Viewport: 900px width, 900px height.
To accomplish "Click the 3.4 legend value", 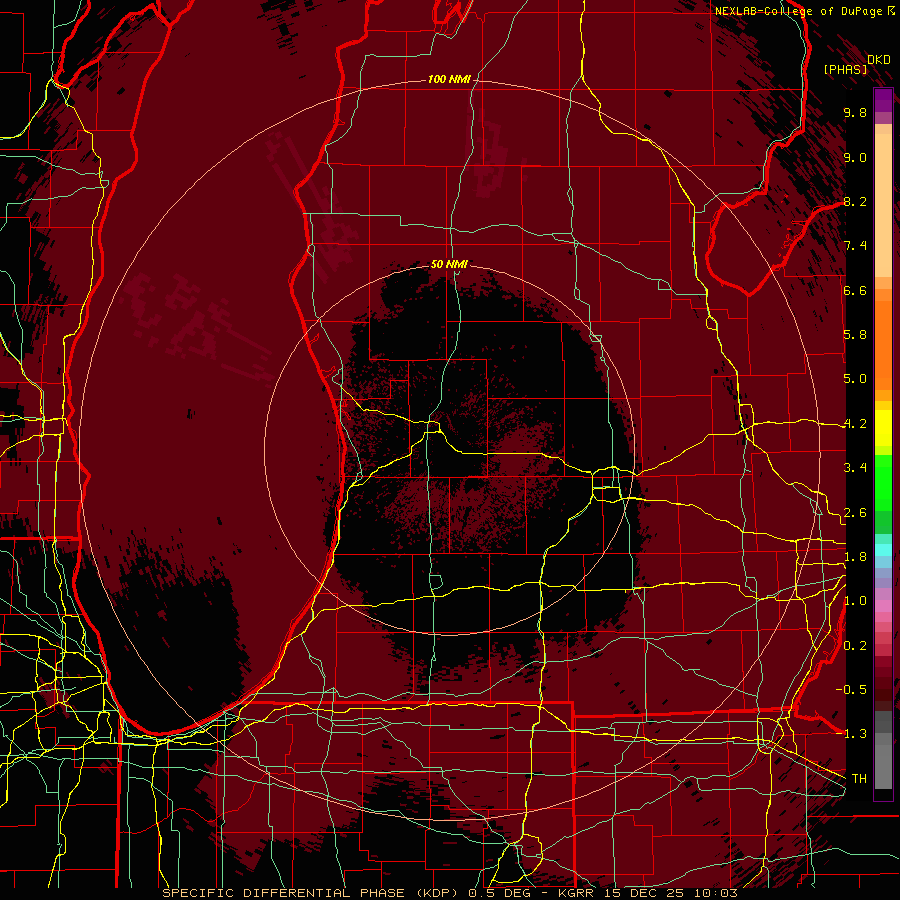I will click(855, 468).
